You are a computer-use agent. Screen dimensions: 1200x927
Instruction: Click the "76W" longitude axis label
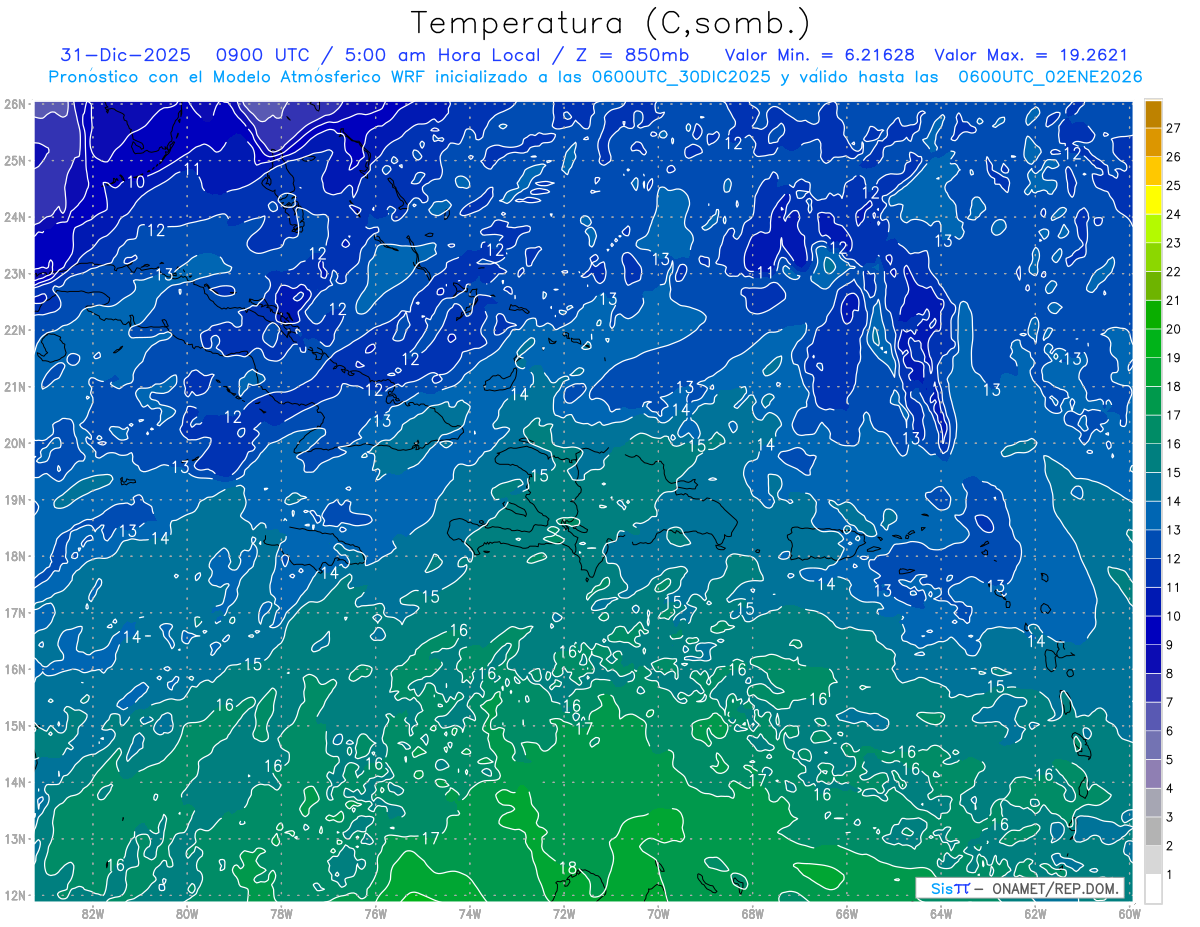[x=376, y=913]
